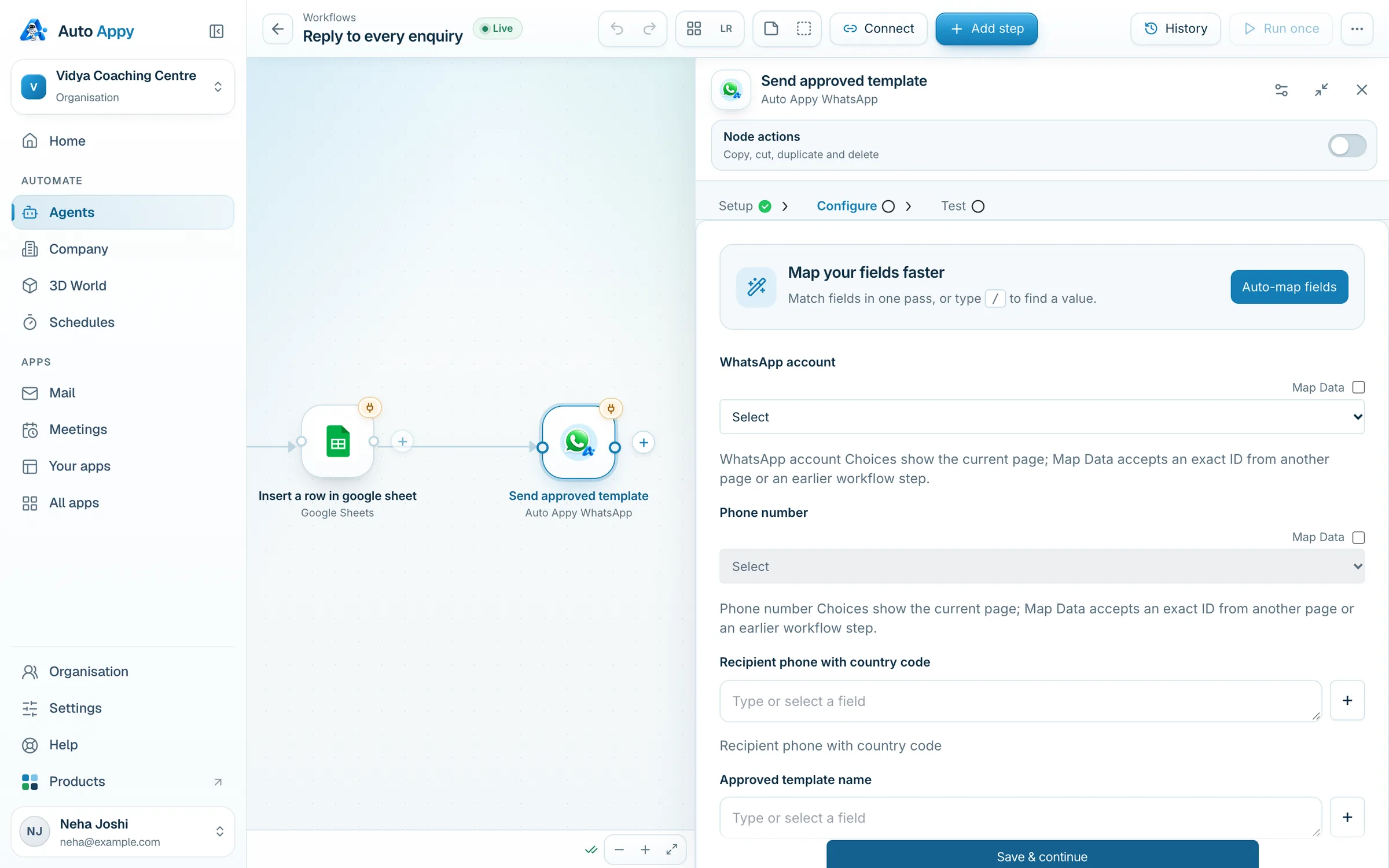
Task: Go to the Setup step tab
Action: pyautogui.click(x=745, y=206)
